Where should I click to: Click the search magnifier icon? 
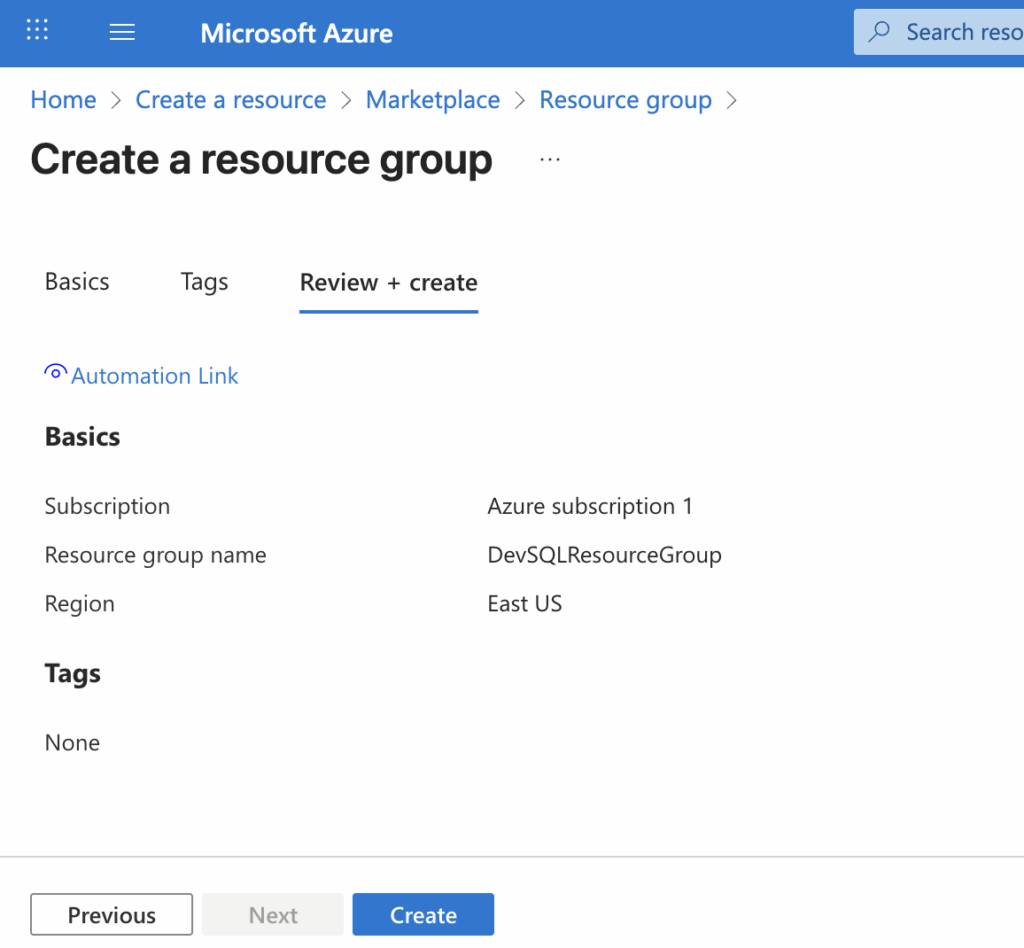click(878, 31)
